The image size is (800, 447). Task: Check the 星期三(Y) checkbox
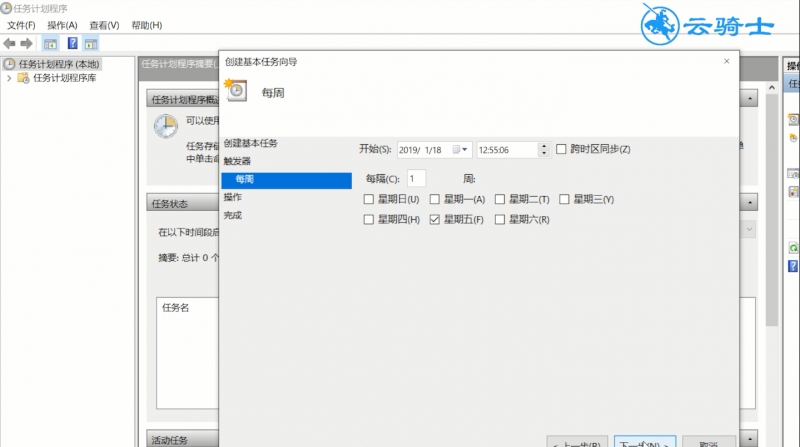pos(564,199)
